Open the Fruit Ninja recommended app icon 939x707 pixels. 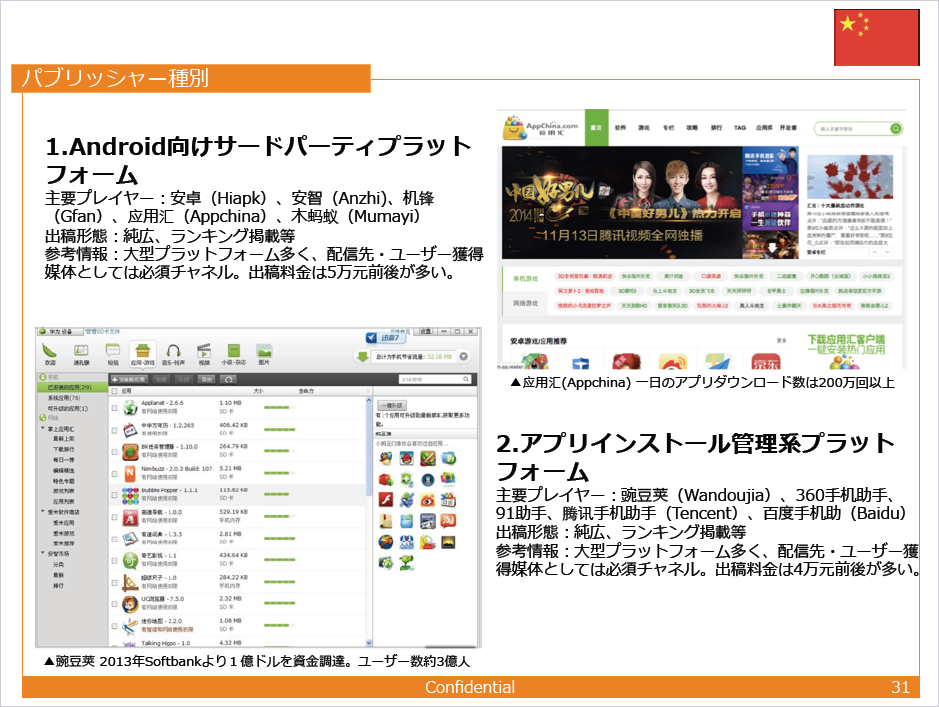[x=428, y=459]
